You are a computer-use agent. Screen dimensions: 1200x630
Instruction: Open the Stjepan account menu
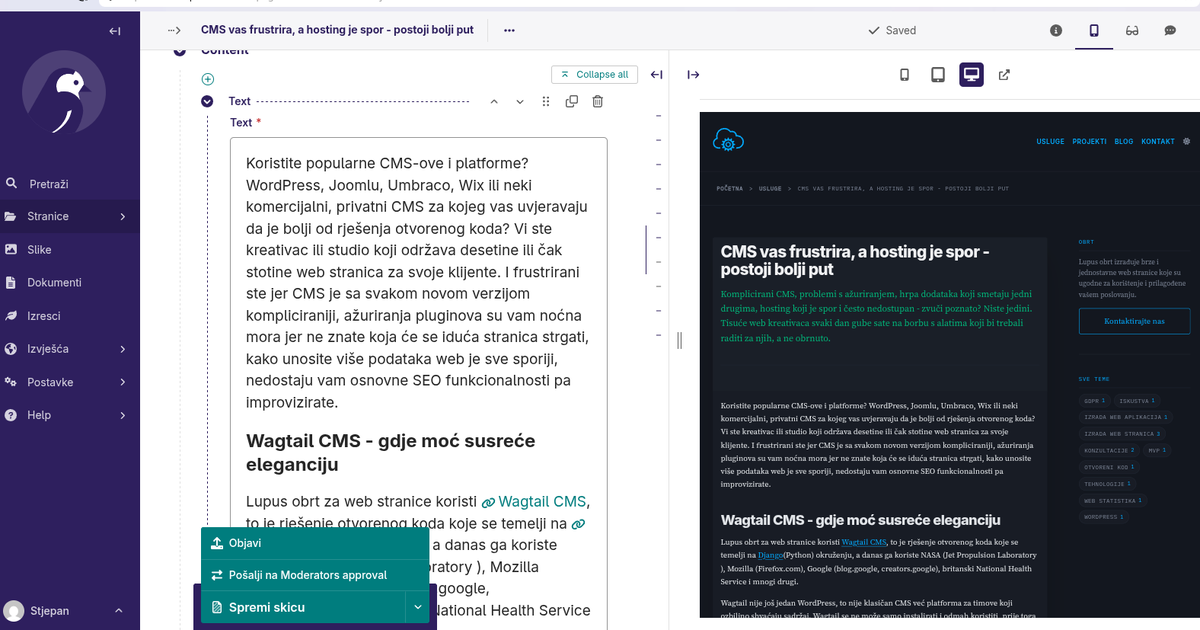pyautogui.click(x=70, y=610)
